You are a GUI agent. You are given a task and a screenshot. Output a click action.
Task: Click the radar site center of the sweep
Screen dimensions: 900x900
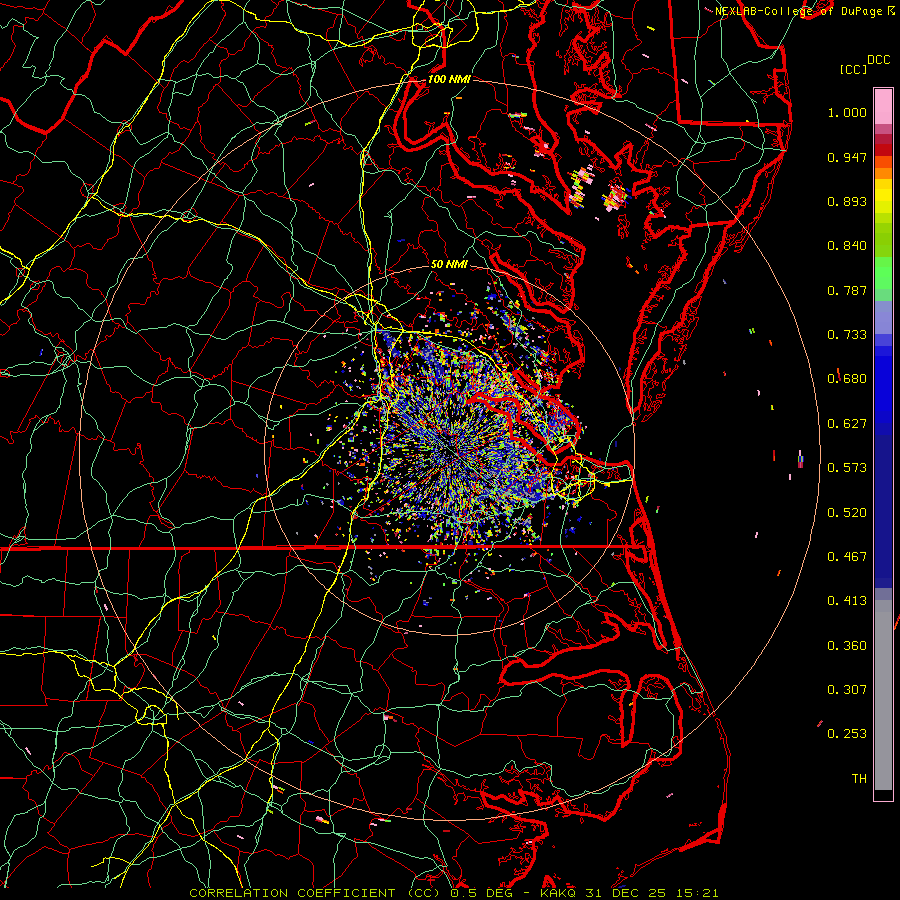450,450
